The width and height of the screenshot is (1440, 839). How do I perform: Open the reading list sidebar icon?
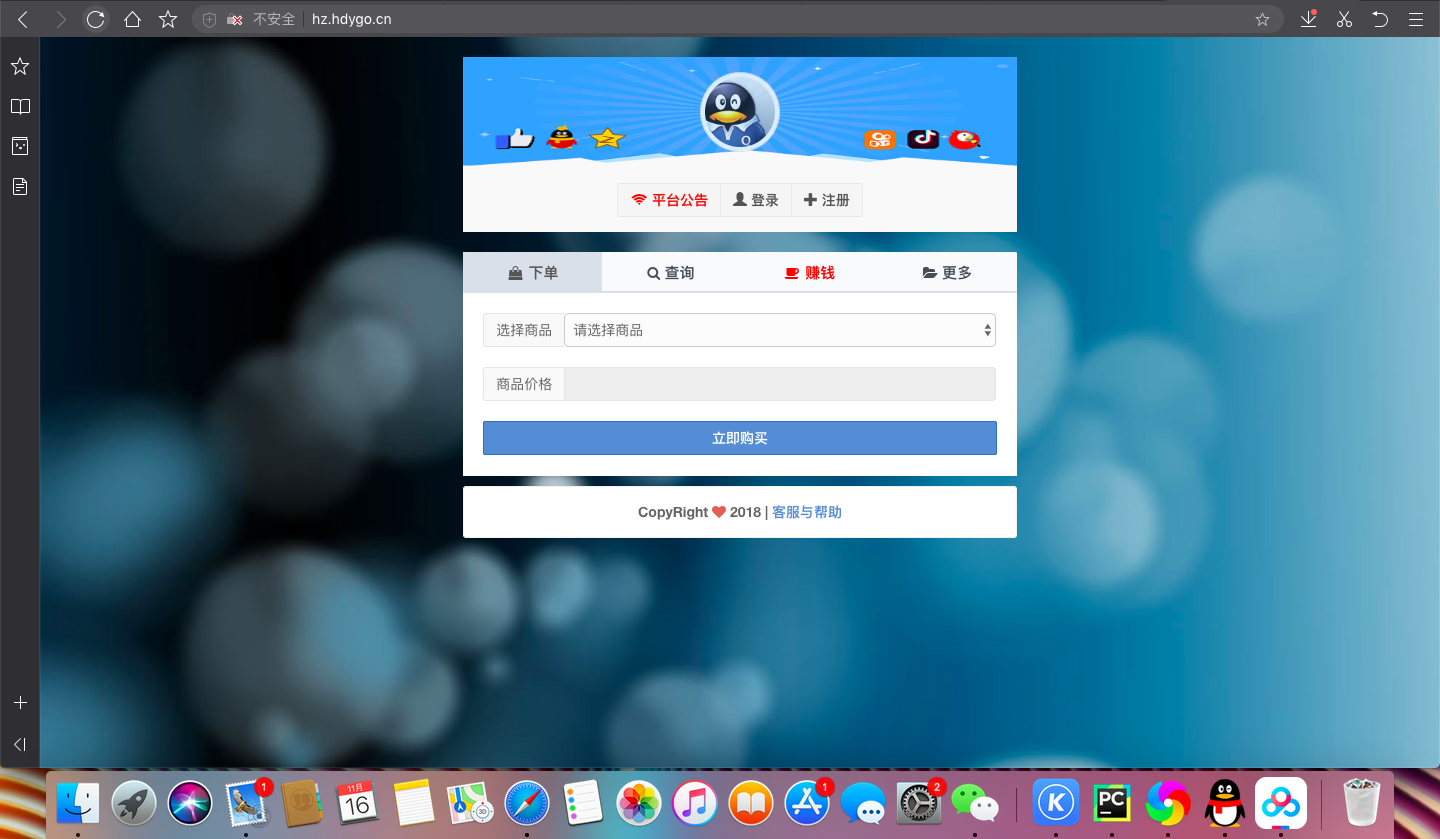pyautogui.click(x=20, y=106)
